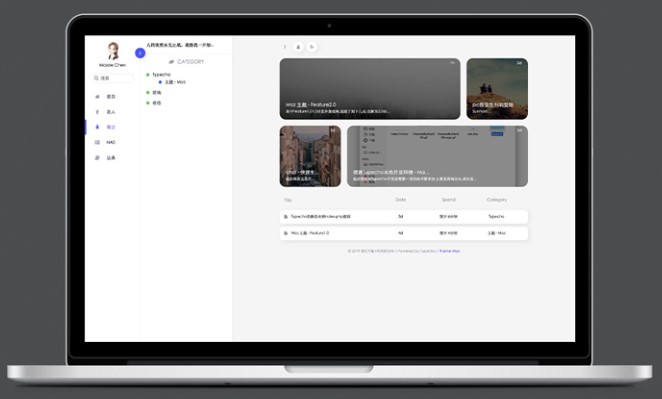Select the second green-dot category
Viewport: 662px width, 399px height.
157,92
